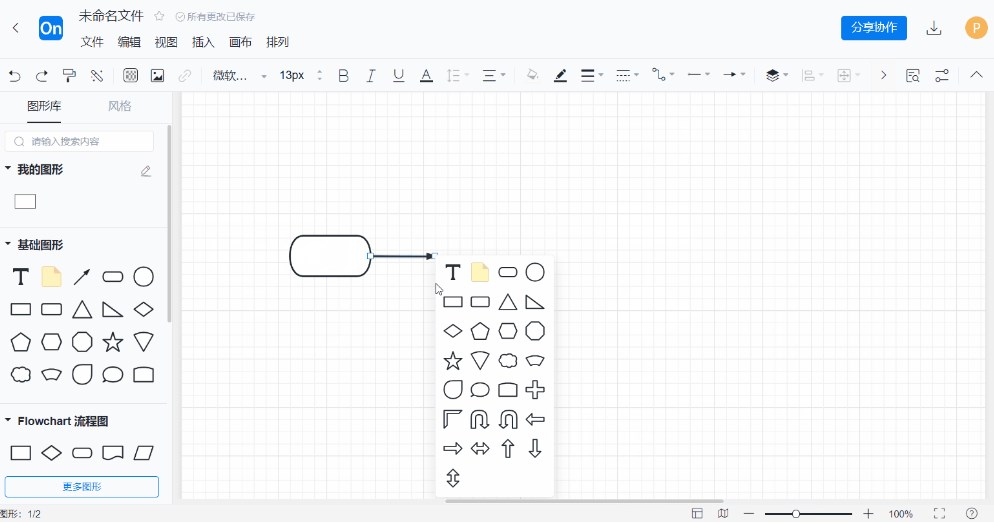
Task: Pick the text T in popup
Action: (x=453, y=272)
